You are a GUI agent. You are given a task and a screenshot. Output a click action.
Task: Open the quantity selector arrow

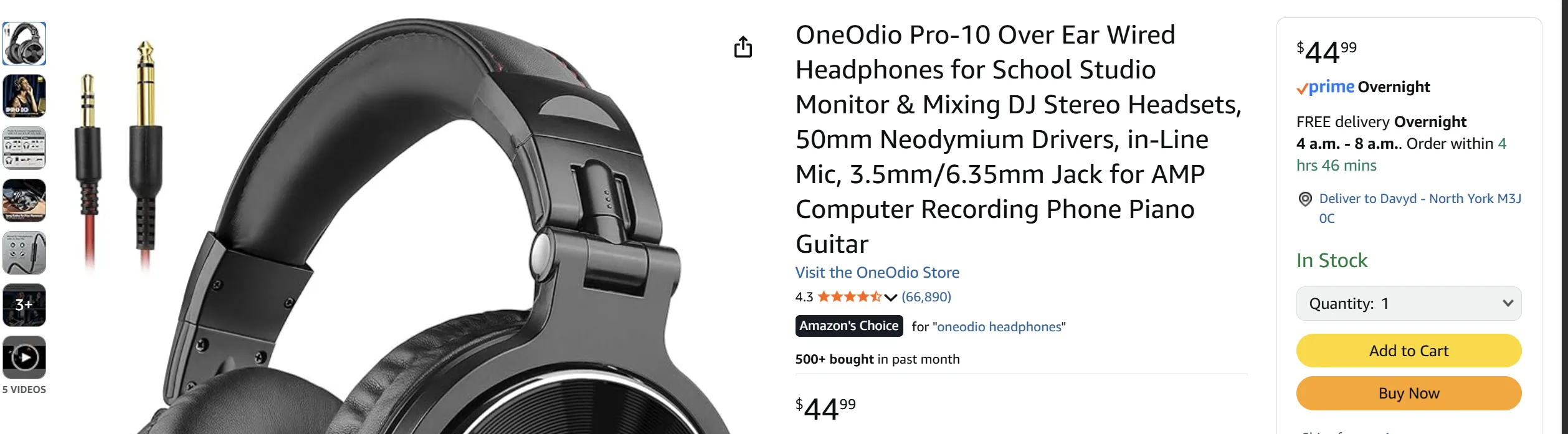1507,304
